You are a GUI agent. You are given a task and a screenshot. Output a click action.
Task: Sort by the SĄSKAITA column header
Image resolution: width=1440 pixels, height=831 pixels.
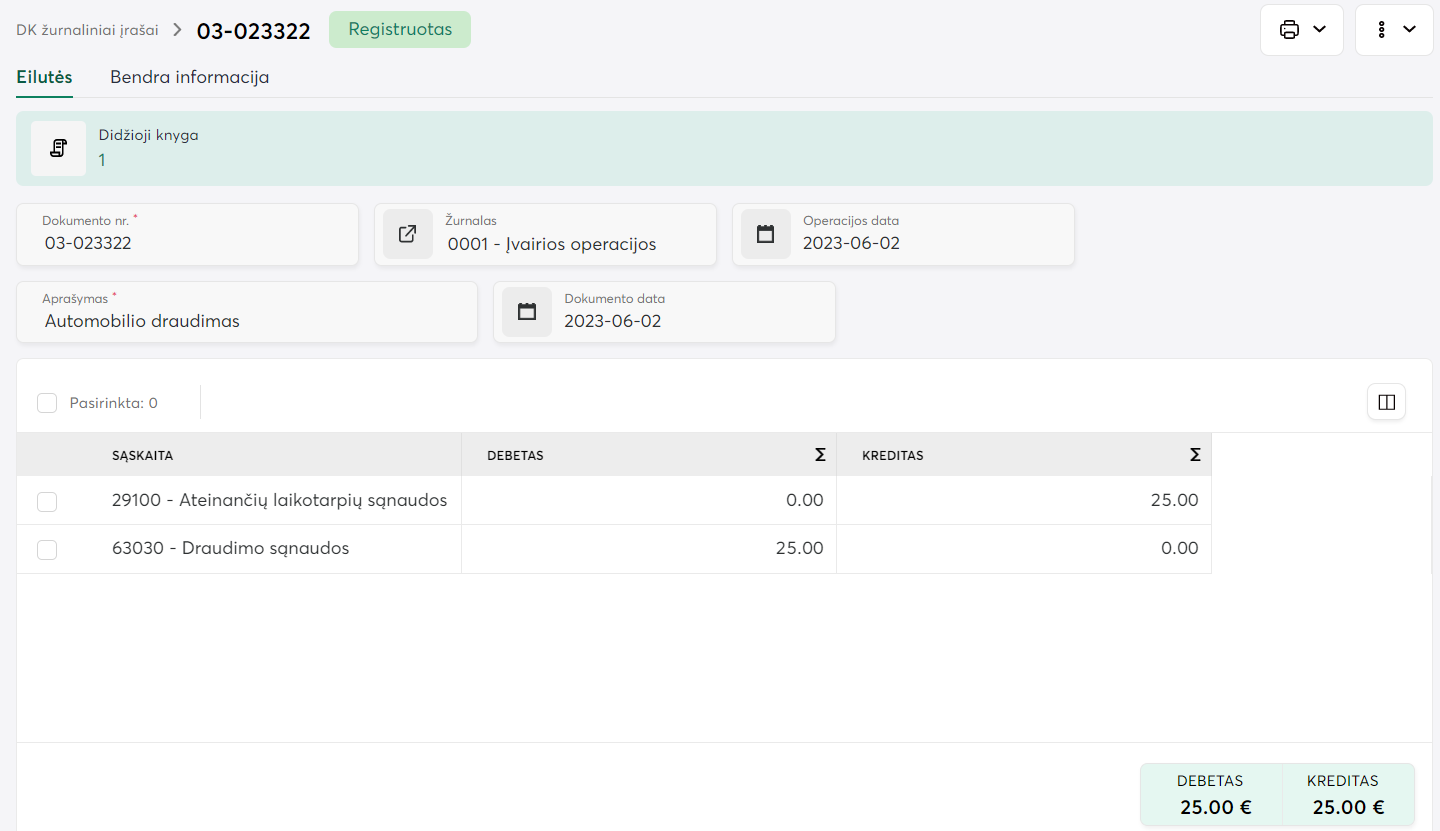click(143, 455)
